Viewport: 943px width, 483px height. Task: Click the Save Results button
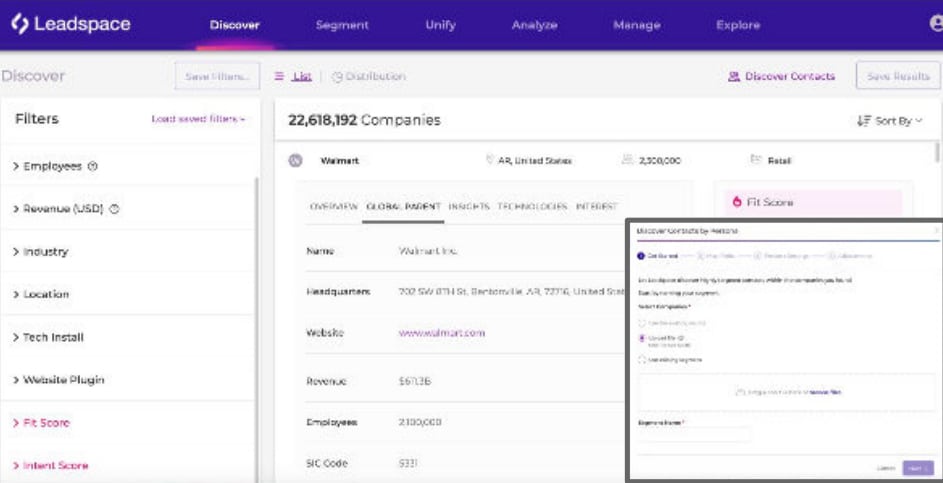click(898, 76)
